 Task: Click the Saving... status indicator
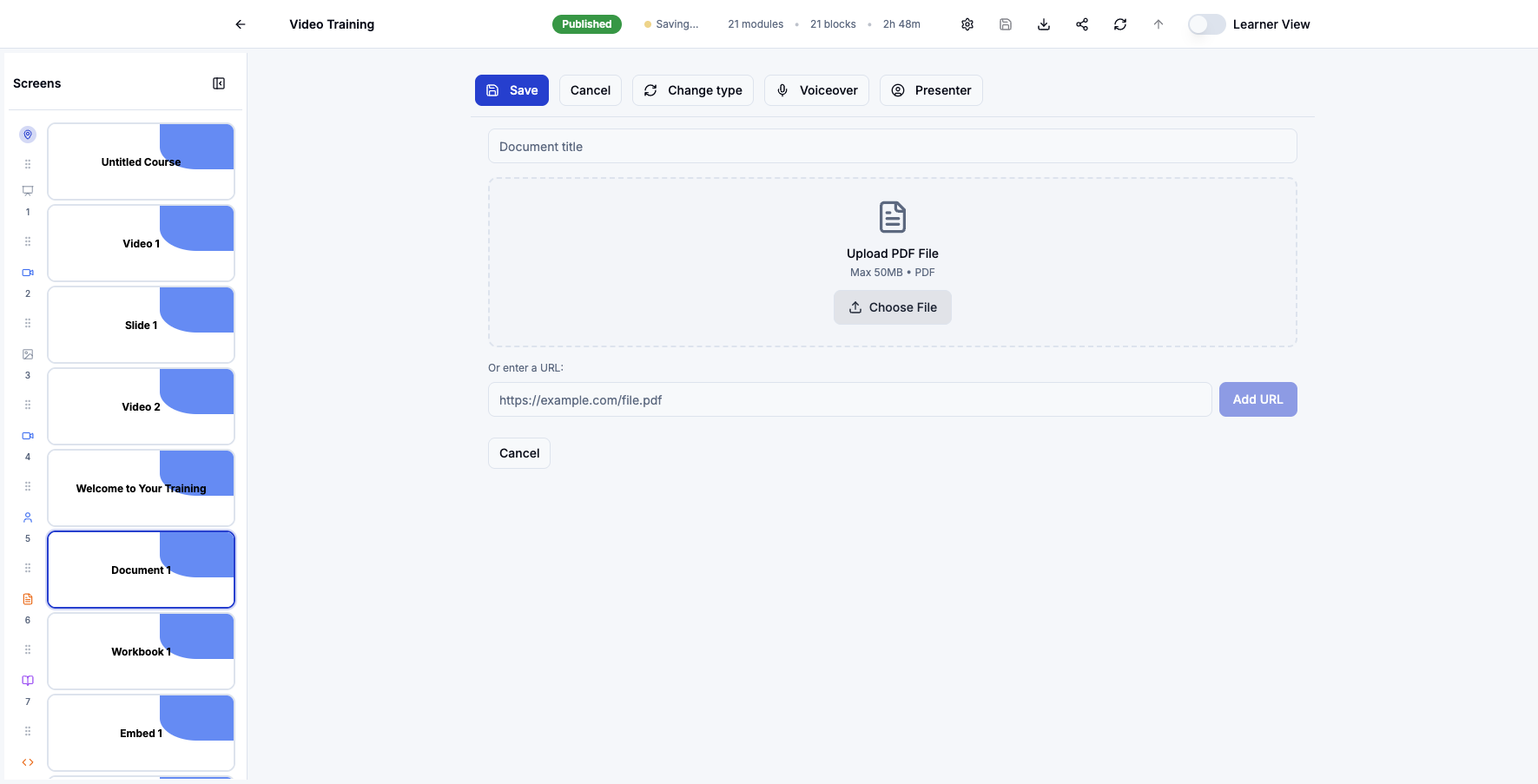click(x=671, y=24)
